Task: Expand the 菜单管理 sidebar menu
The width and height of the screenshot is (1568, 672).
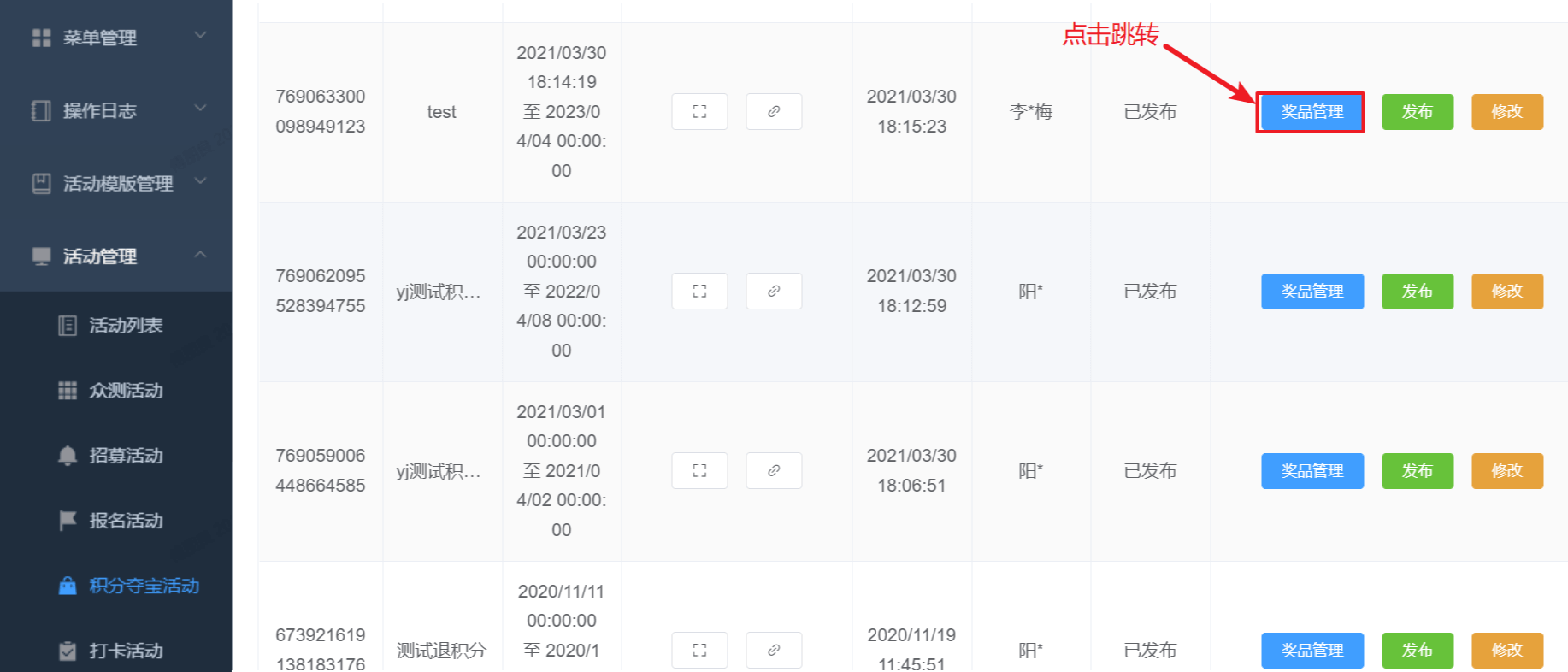Action: click(x=116, y=38)
